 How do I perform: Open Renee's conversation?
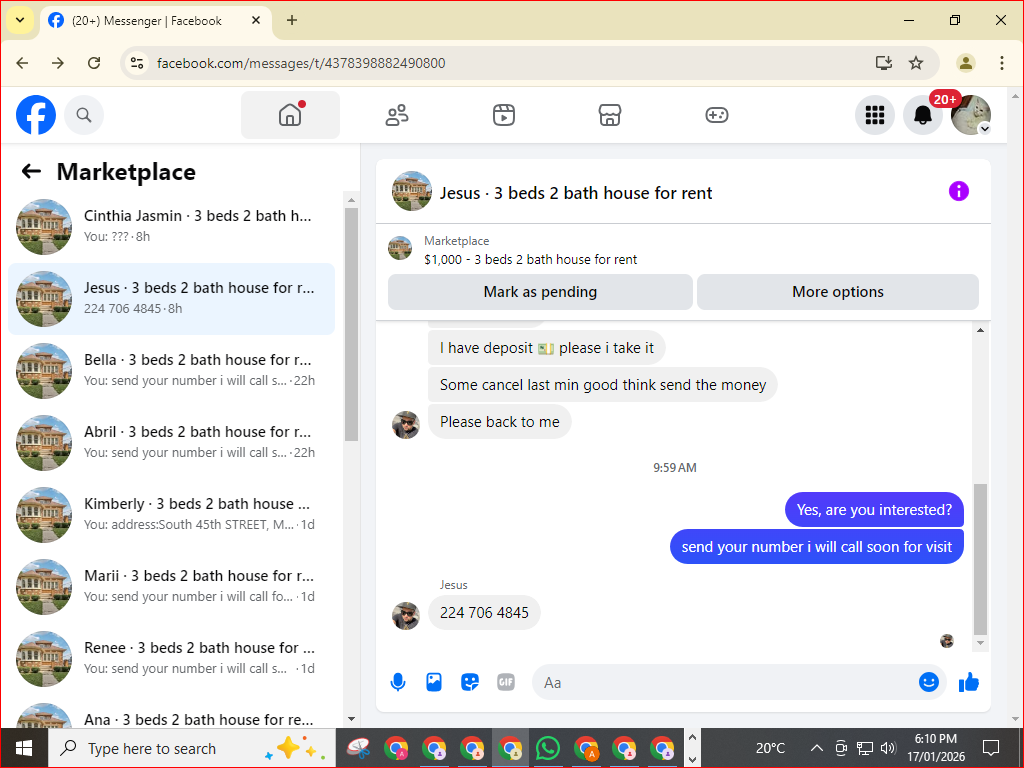pos(172,658)
